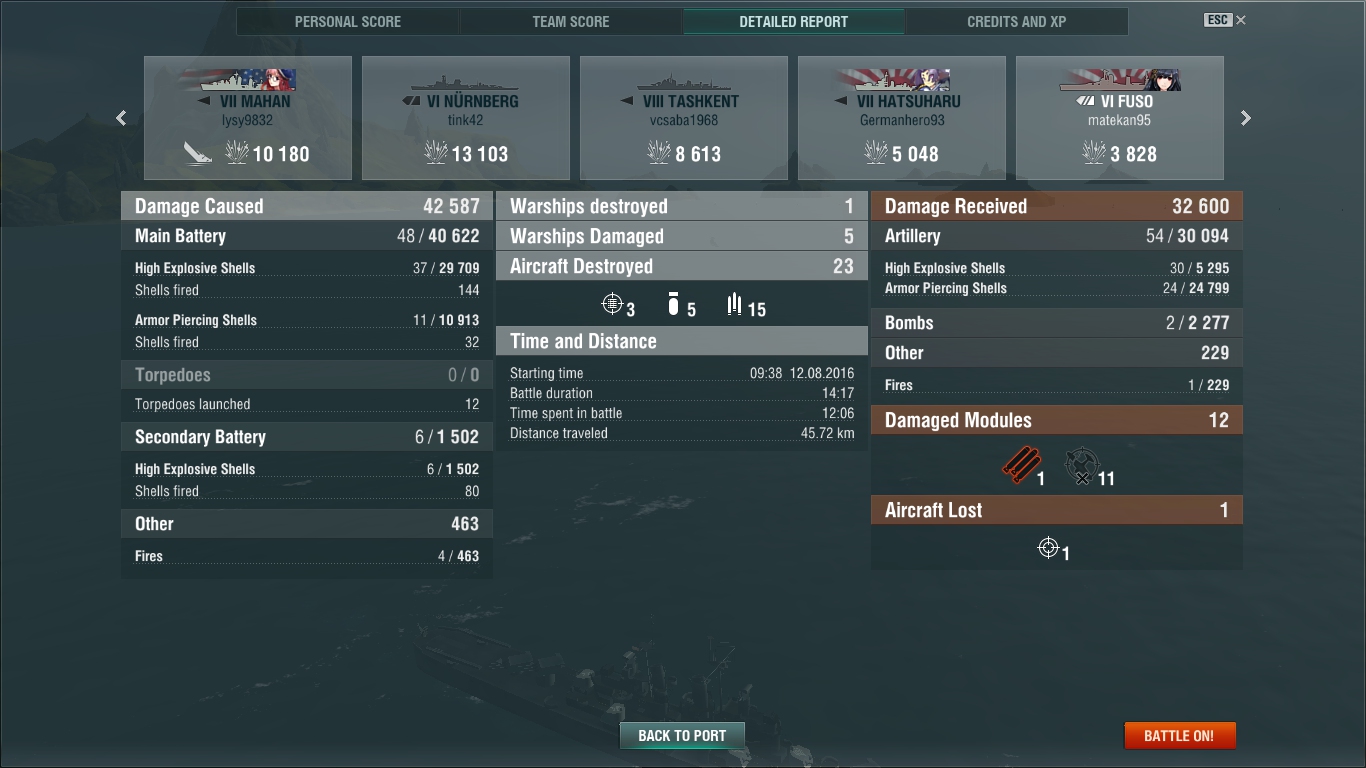Select the VI Nürnberg ship card
The image size is (1366, 768).
pos(466,118)
